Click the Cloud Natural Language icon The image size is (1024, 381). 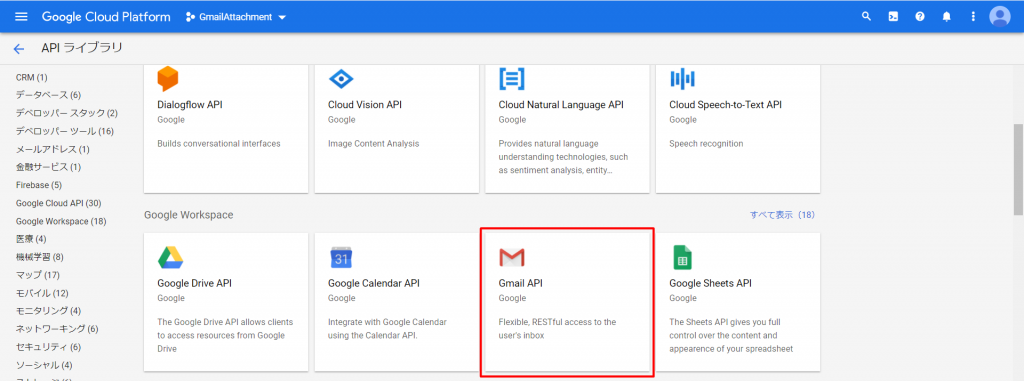512,79
